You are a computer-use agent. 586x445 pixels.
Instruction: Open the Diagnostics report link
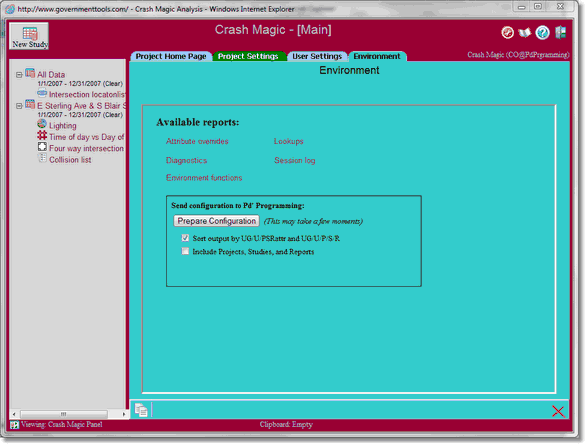pos(186,160)
